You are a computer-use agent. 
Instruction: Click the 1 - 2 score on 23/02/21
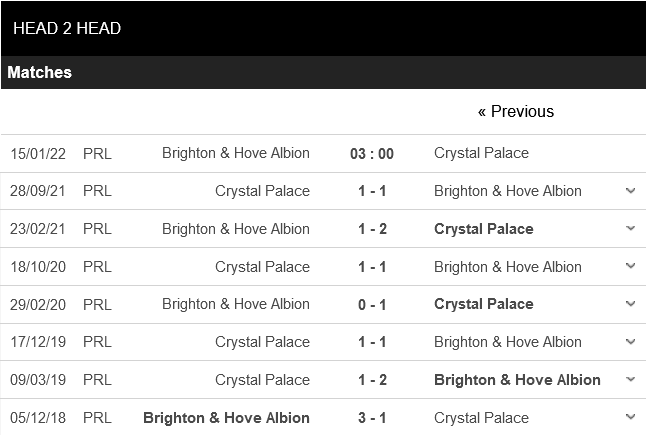[372, 229]
